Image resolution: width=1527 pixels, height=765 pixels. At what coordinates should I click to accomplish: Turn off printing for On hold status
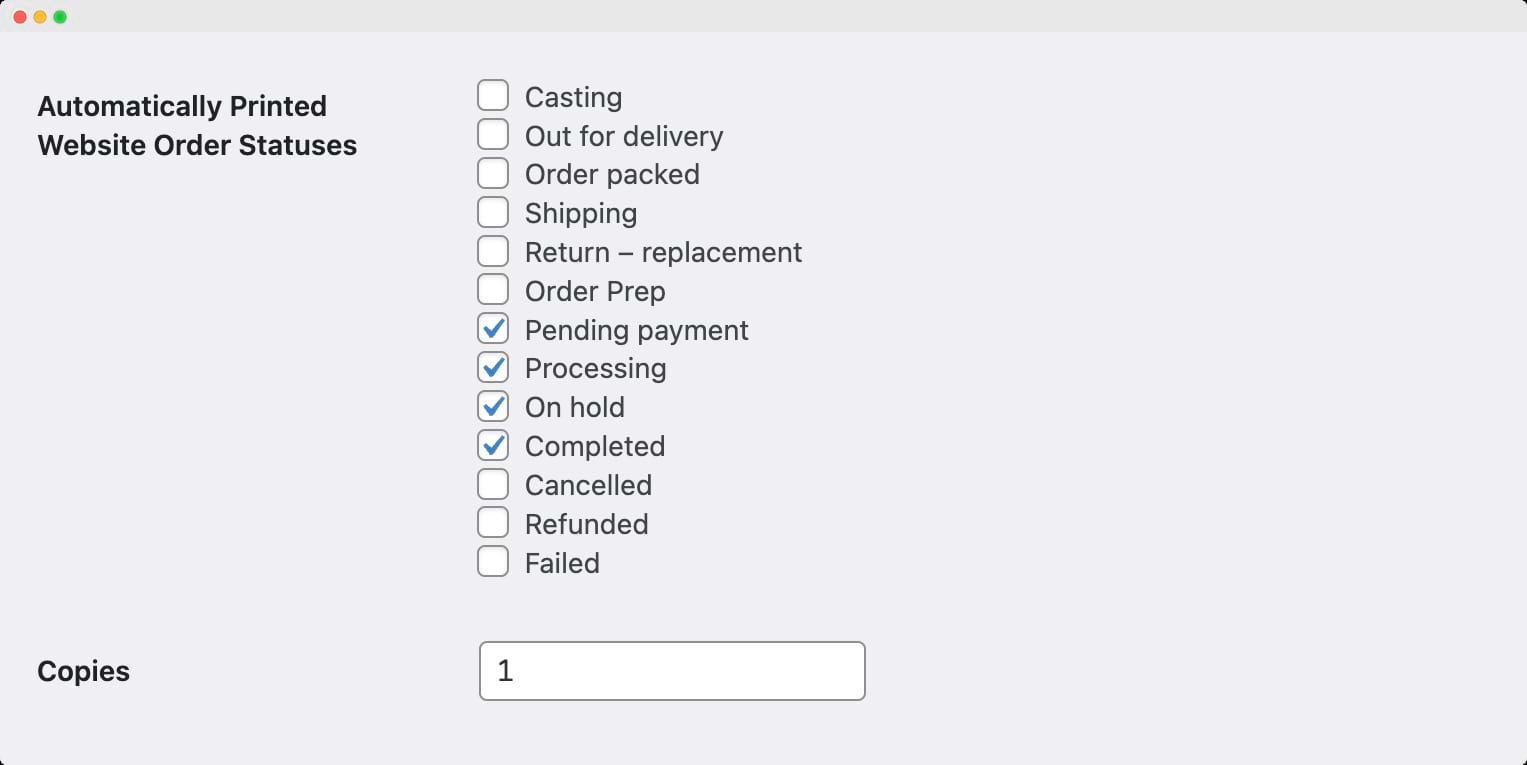point(493,406)
